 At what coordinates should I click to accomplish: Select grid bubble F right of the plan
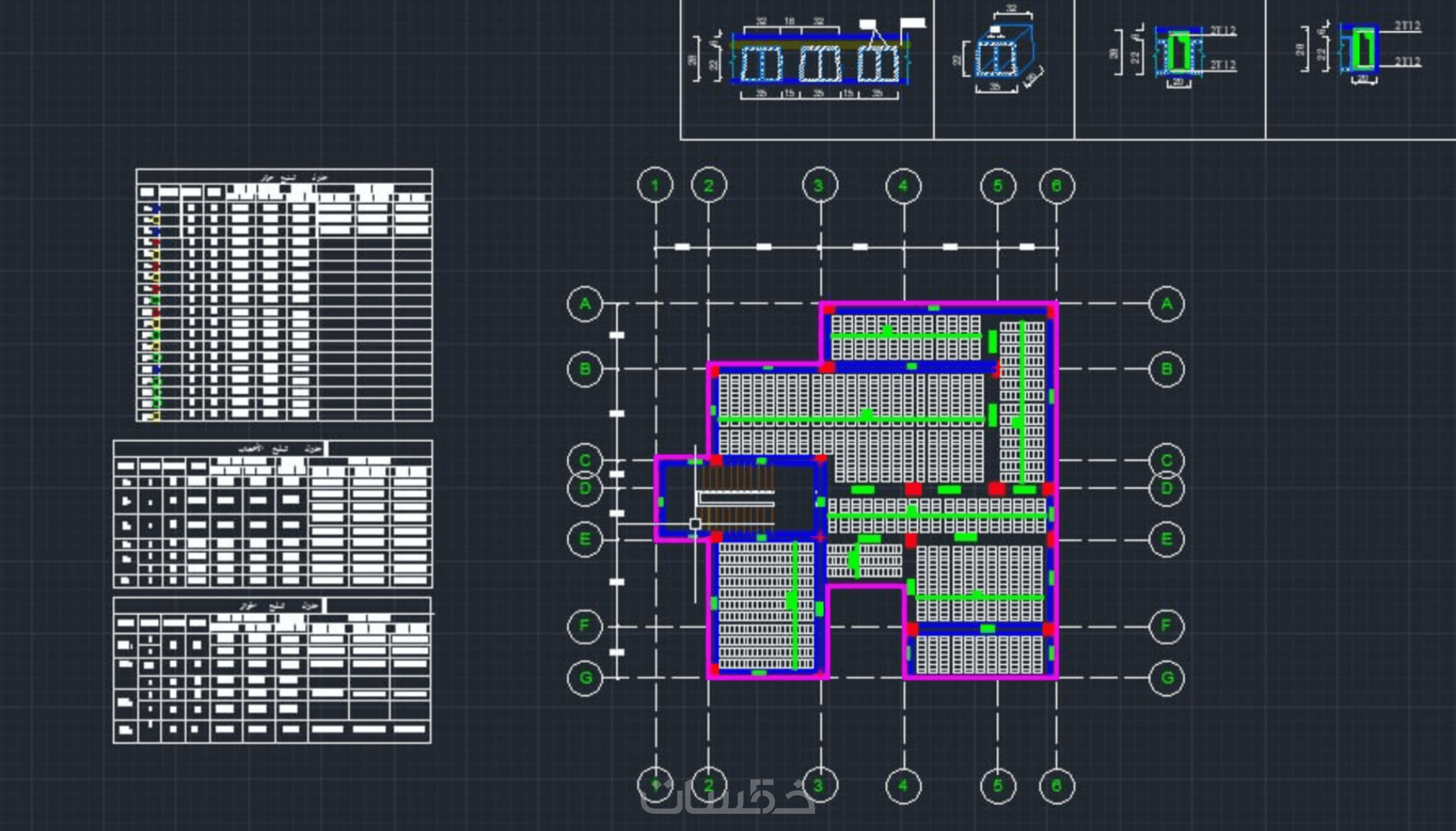[1167, 625]
